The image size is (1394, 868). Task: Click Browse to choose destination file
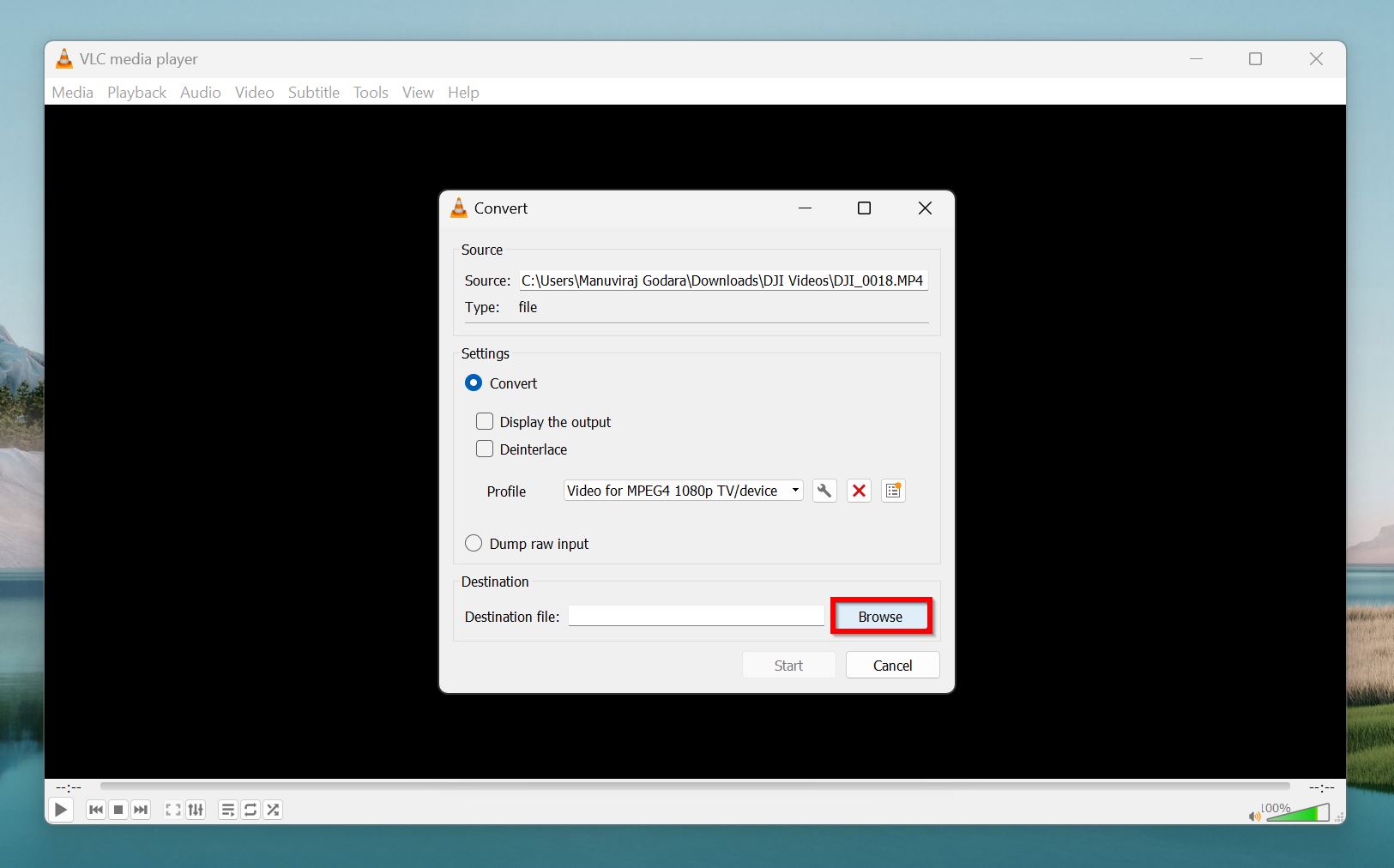point(880,617)
